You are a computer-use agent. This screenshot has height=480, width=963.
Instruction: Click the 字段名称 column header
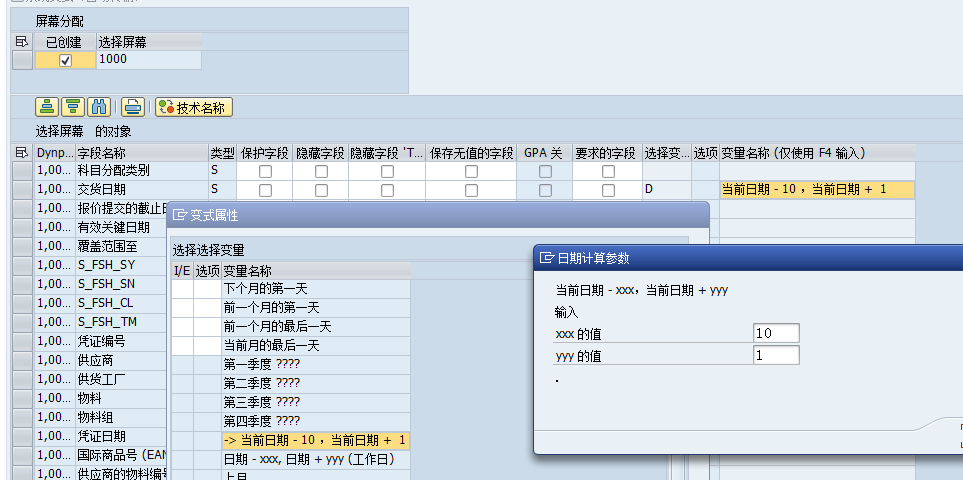point(142,153)
